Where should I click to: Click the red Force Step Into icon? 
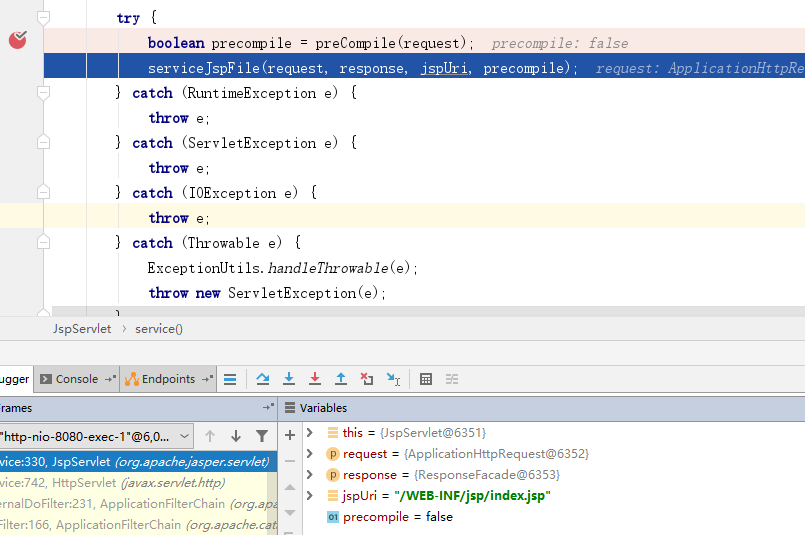315,379
